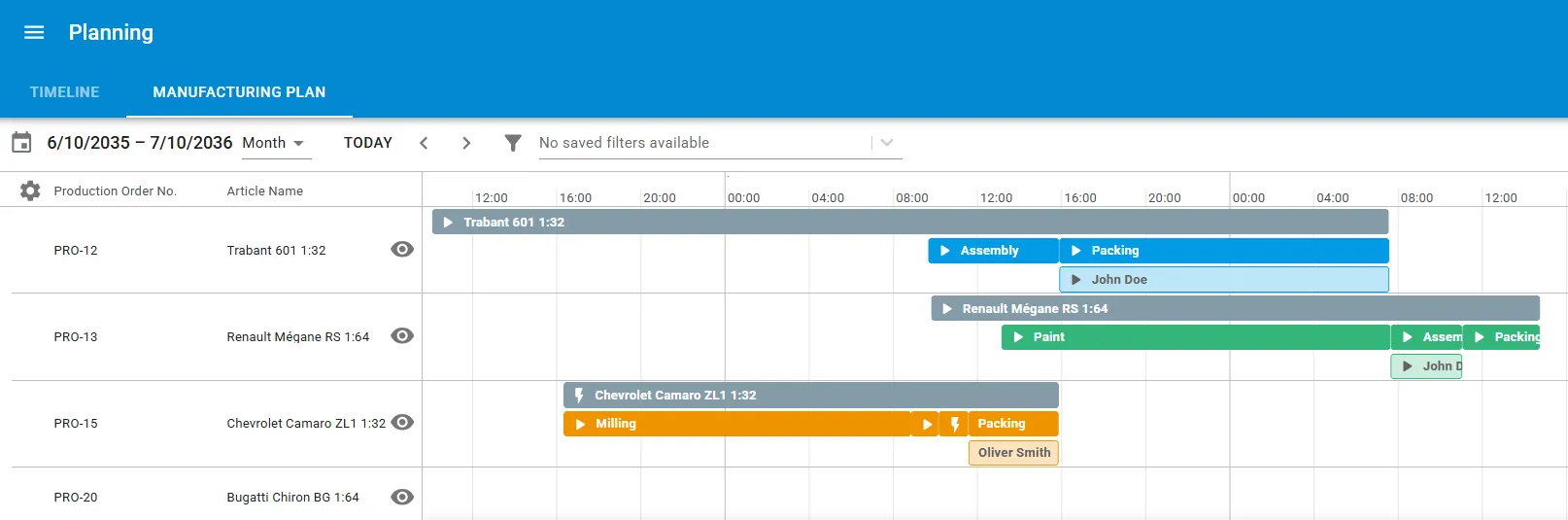Click play icon on Milling task

coord(580,424)
